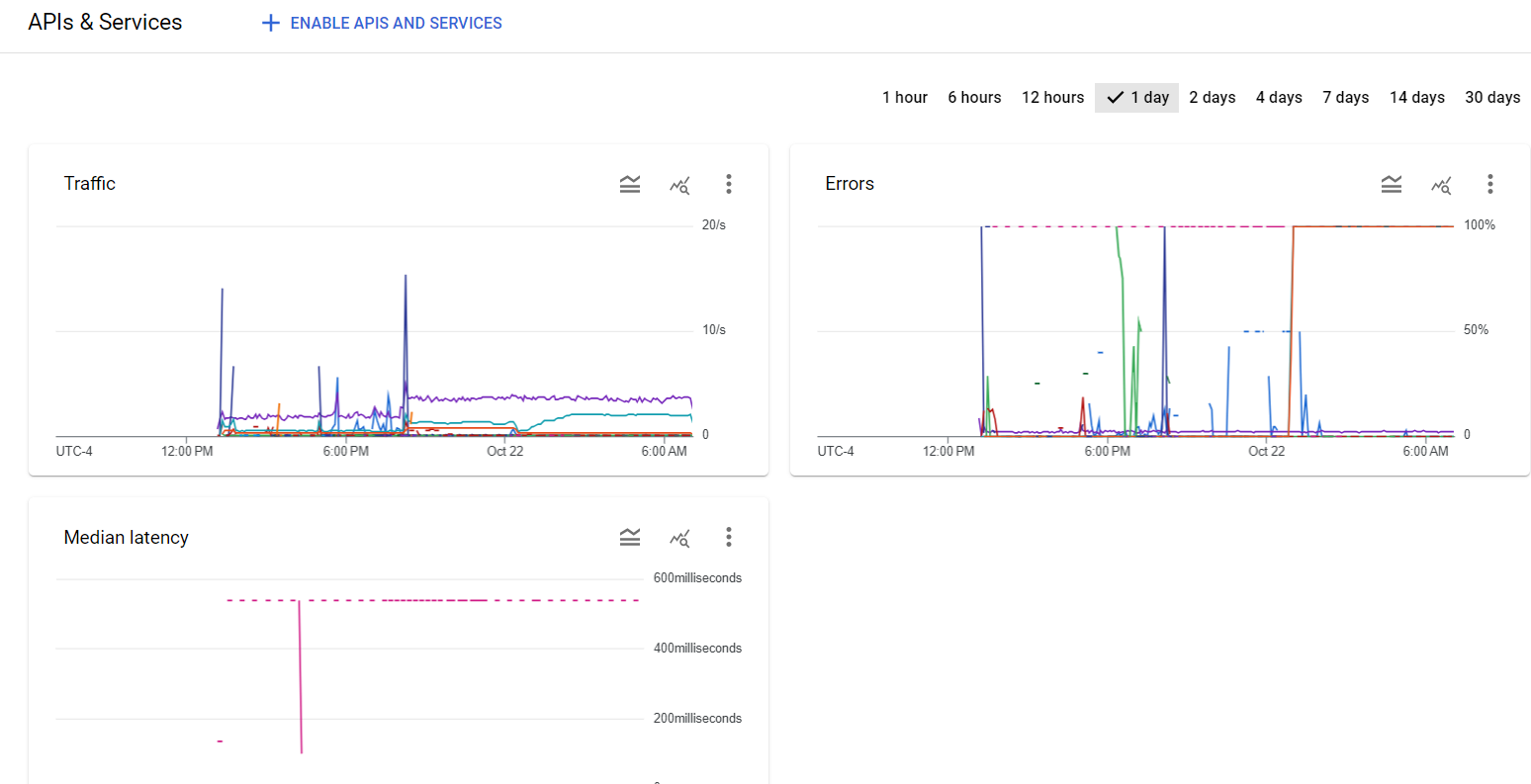1531x784 pixels.
Task: Select the 14 days time range
Action: pyautogui.click(x=1417, y=97)
